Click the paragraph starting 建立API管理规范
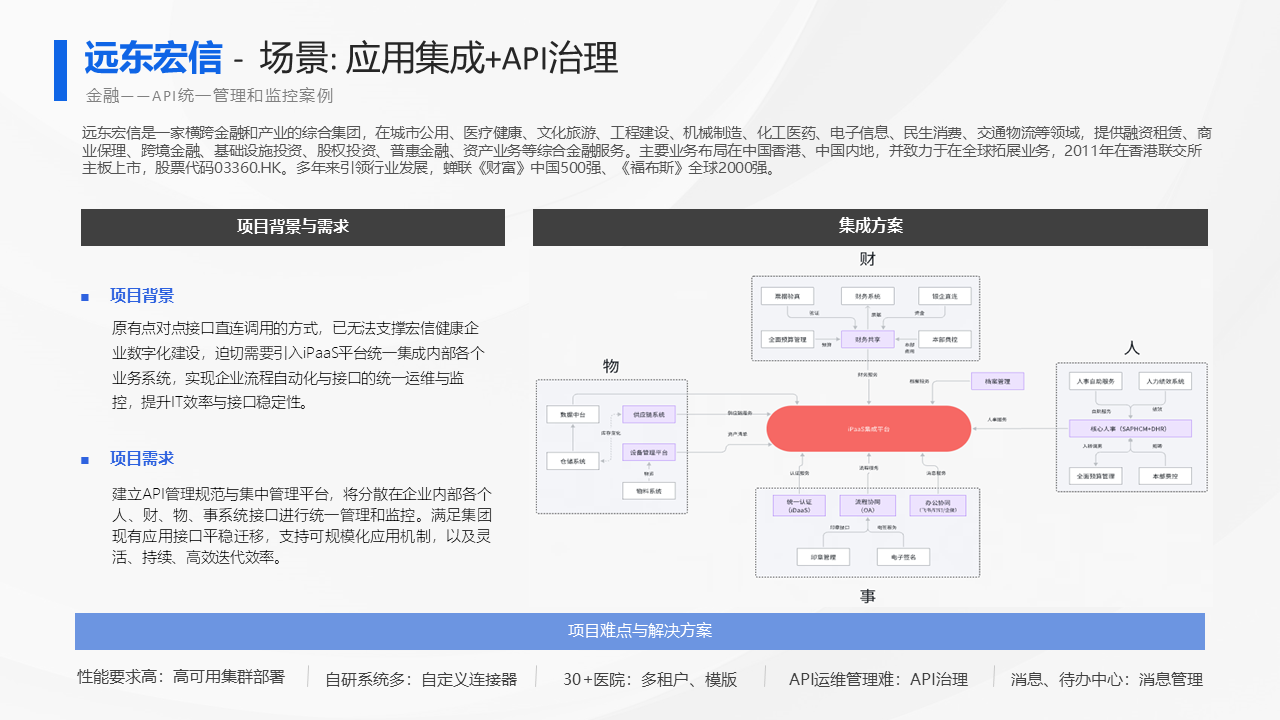Screen dimensions: 1280x720 [x=301, y=525]
